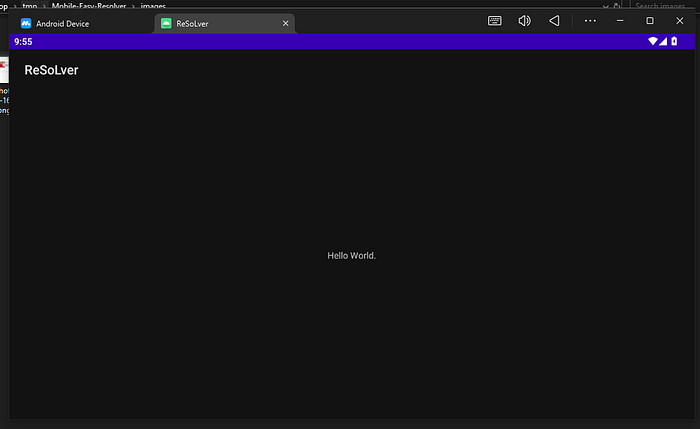The height and width of the screenshot is (429, 700).
Task: Tap the Wi-Fi status icon
Action: tap(653, 41)
